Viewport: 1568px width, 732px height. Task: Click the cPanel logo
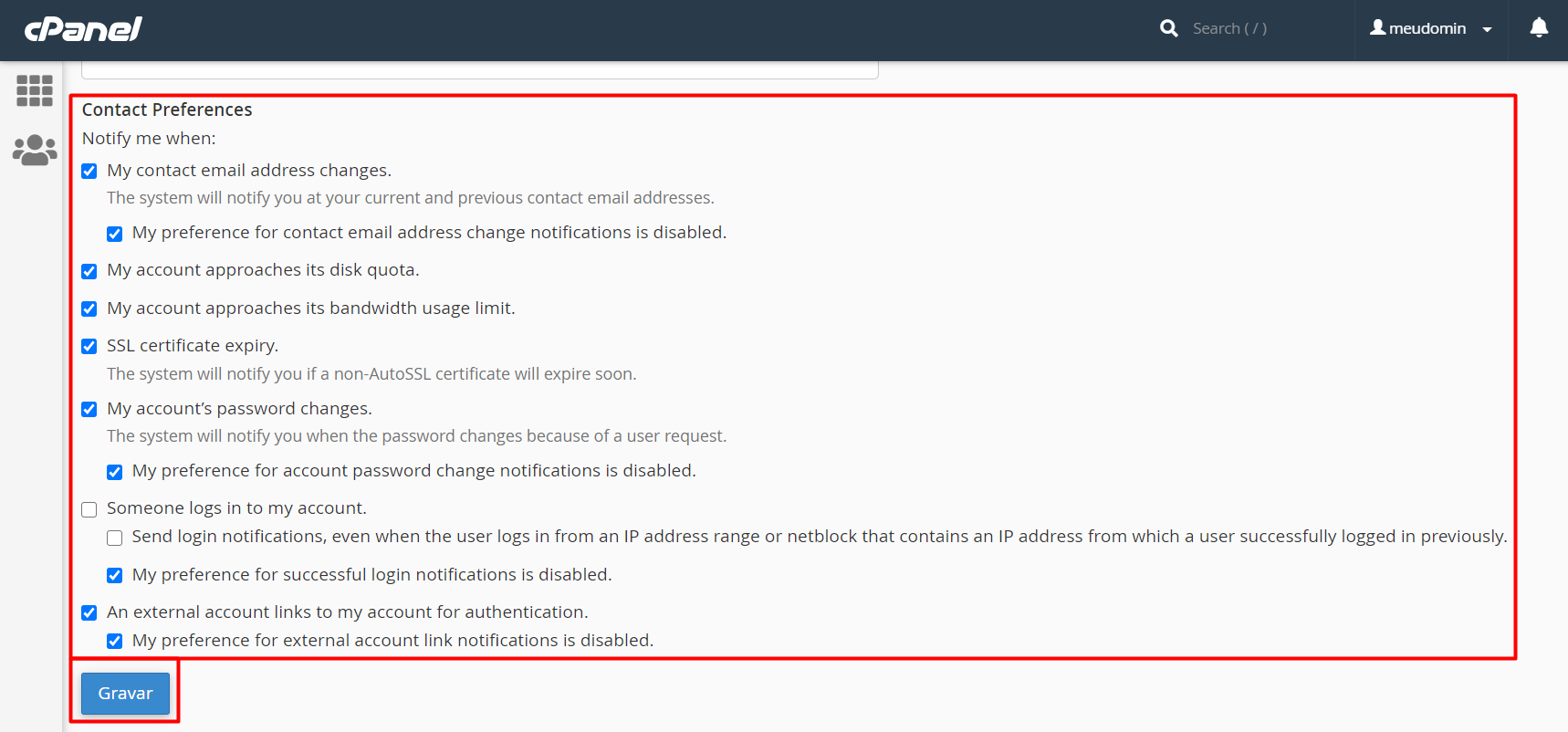[83, 29]
